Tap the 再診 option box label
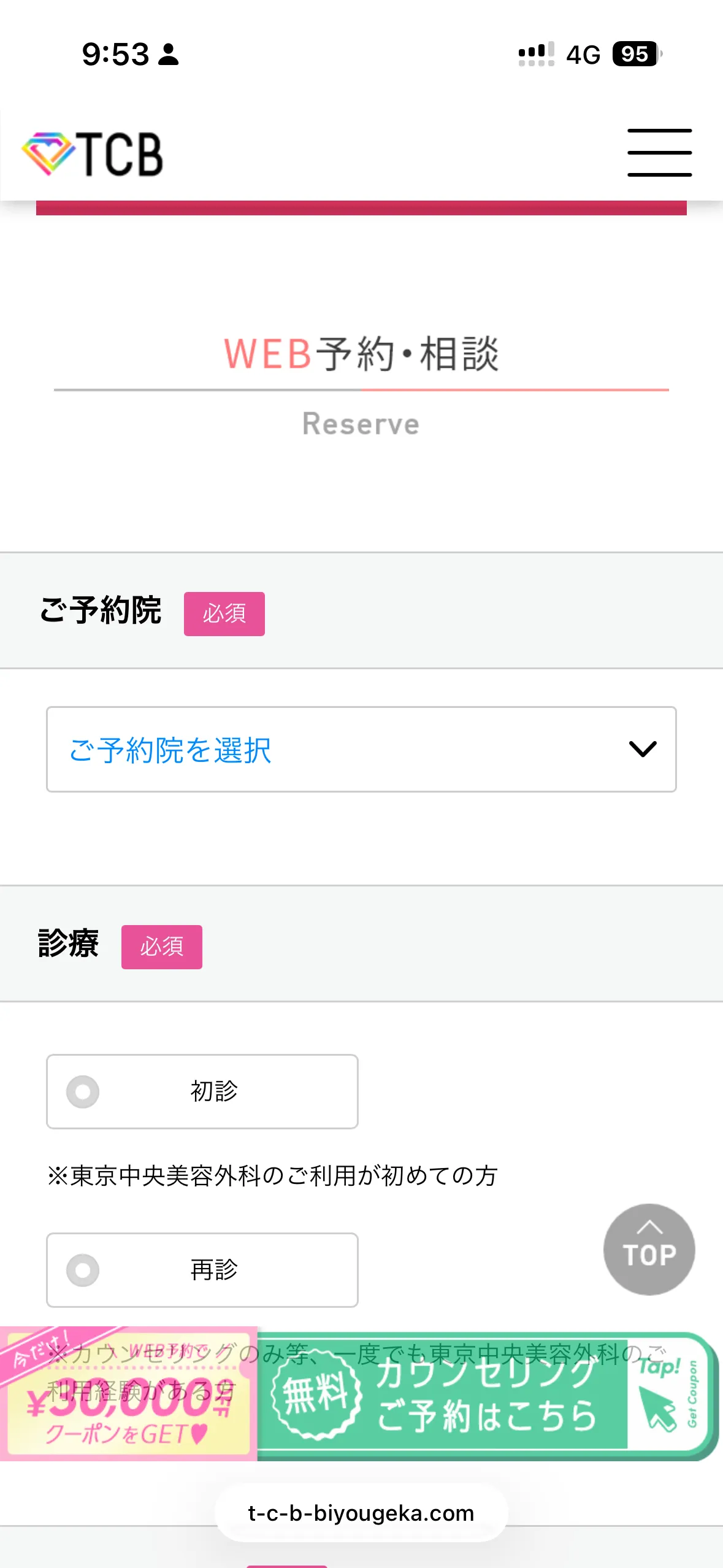 coord(214,1269)
